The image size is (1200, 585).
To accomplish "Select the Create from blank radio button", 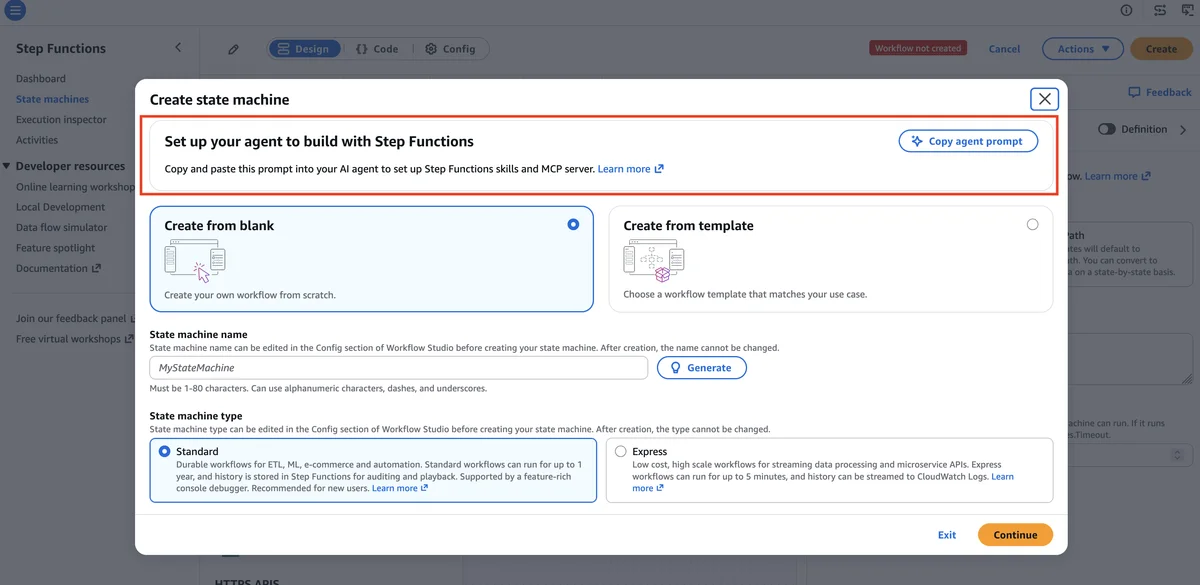I will [x=573, y=225].
